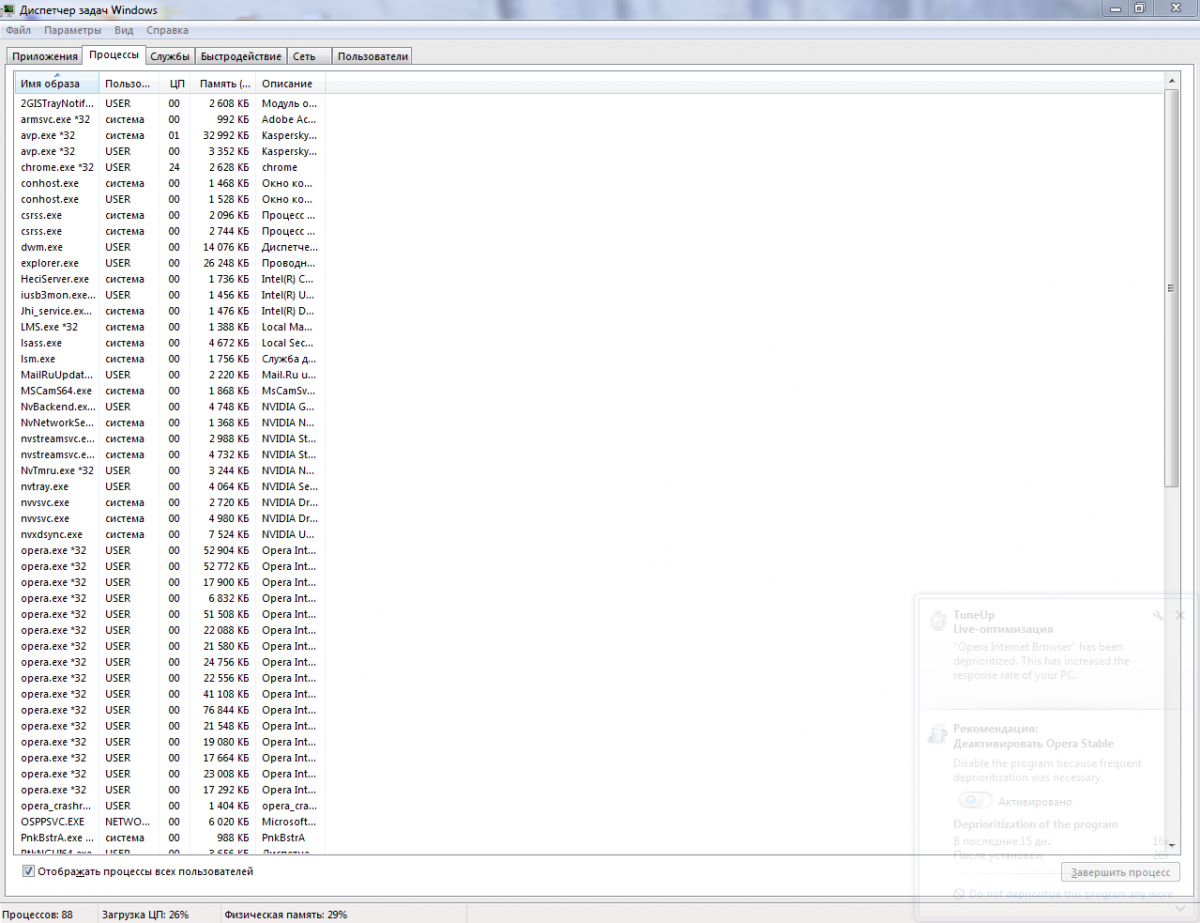Screen dimensions: 1200x923
Task: Click the process list scroll-up arrow
Action: pyautogui.click(x=1172, y=81)
